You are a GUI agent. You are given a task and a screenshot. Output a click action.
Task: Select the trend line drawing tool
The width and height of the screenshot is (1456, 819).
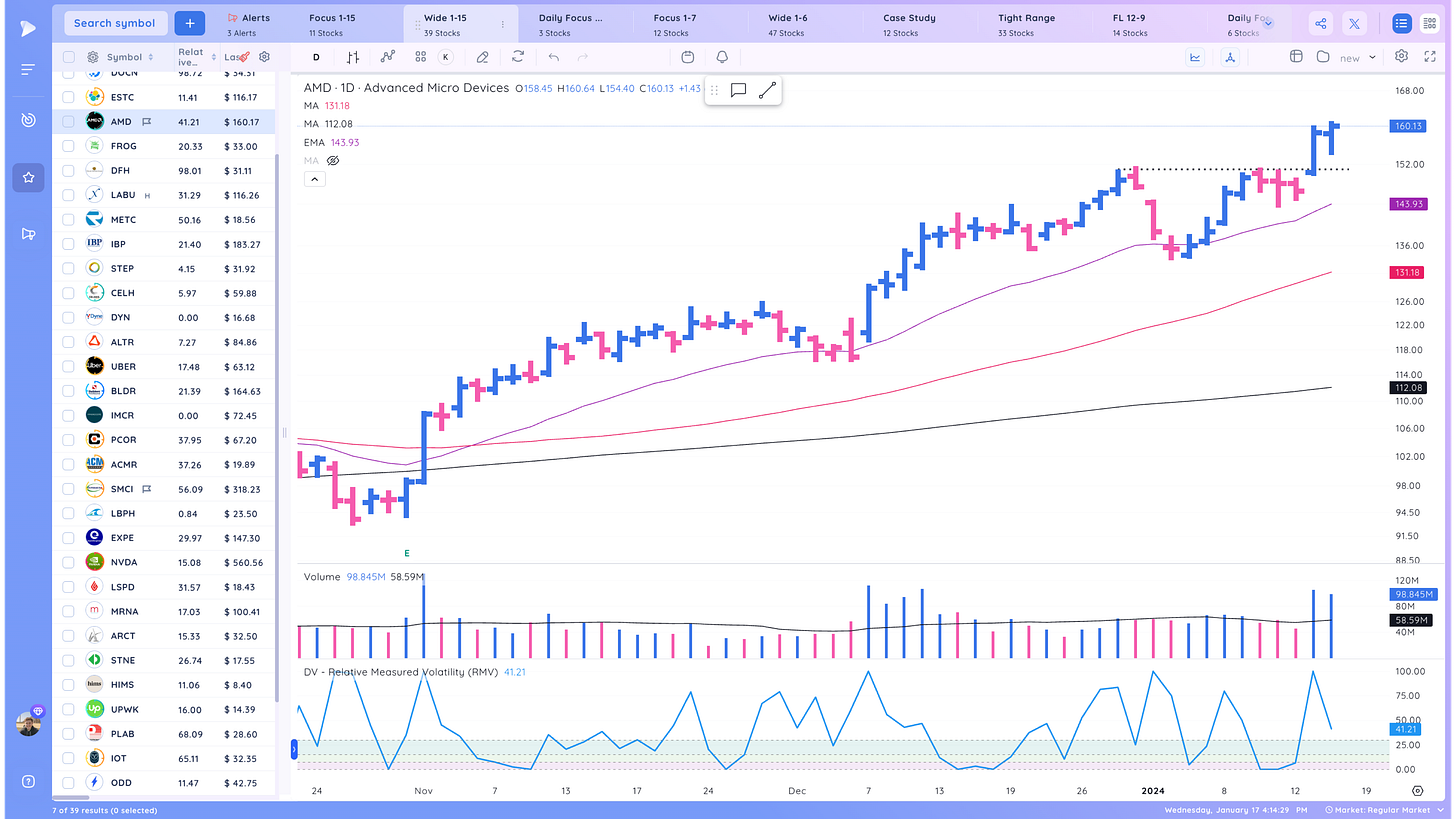(767, 90)
